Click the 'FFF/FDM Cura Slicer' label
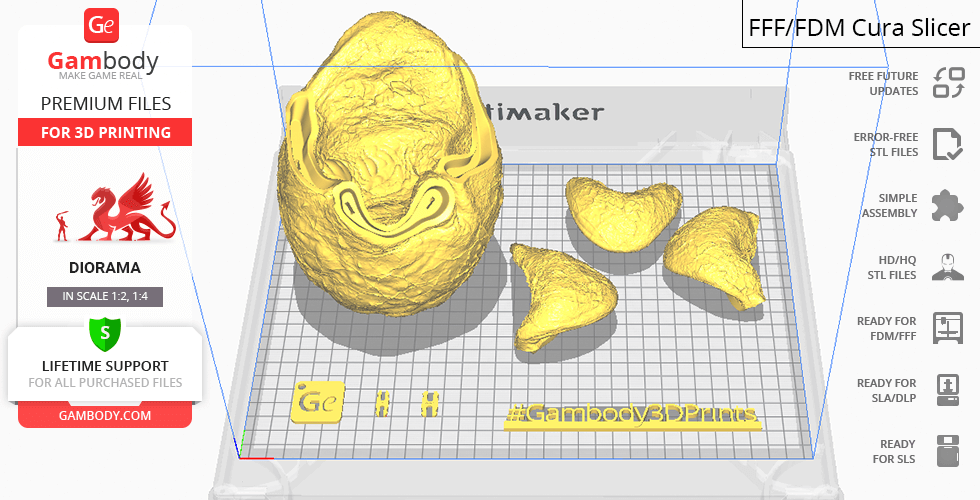 coord(860,26)
